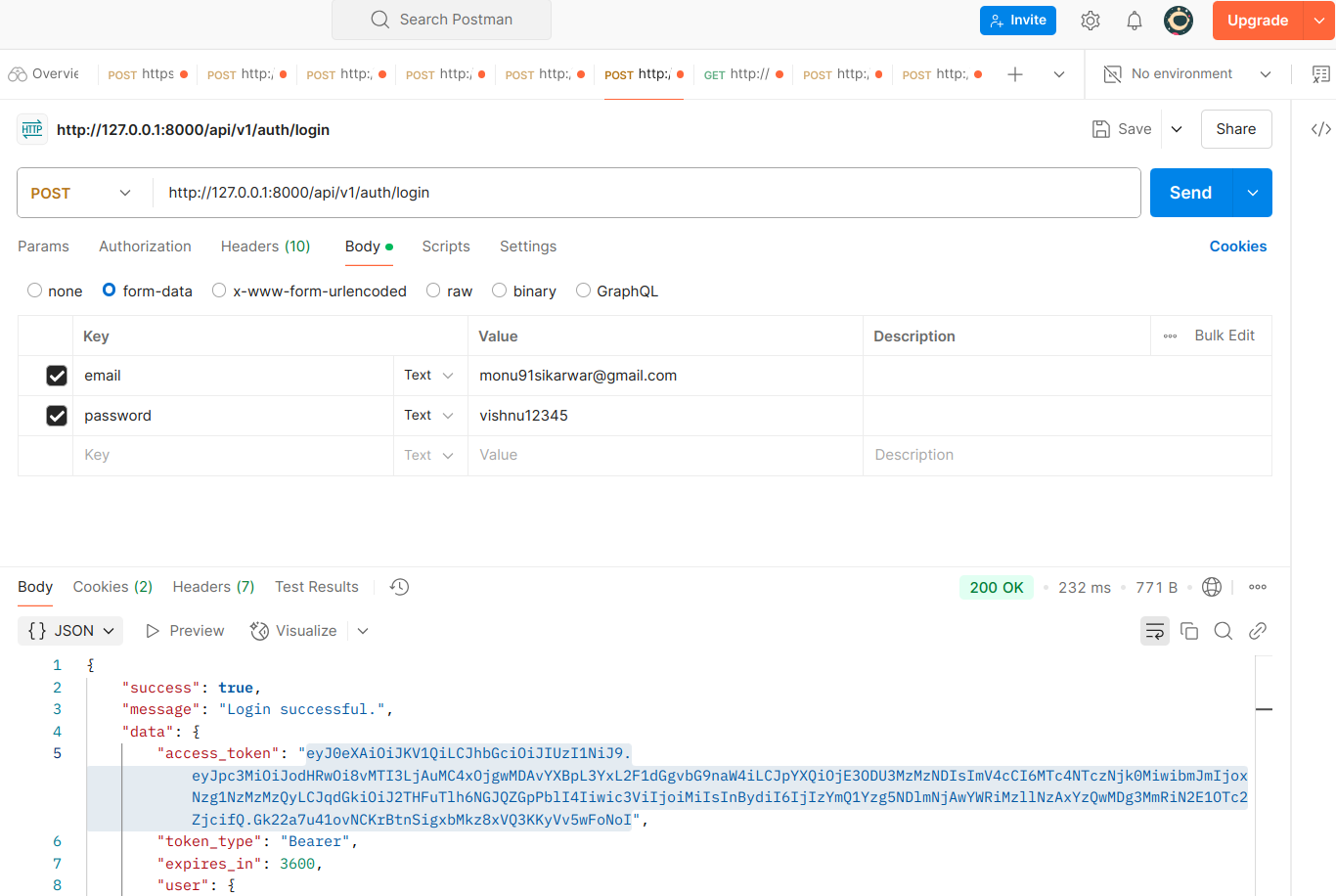Select the binary body type
Viewport: 1336px width, 896px height.
point(500,291)
